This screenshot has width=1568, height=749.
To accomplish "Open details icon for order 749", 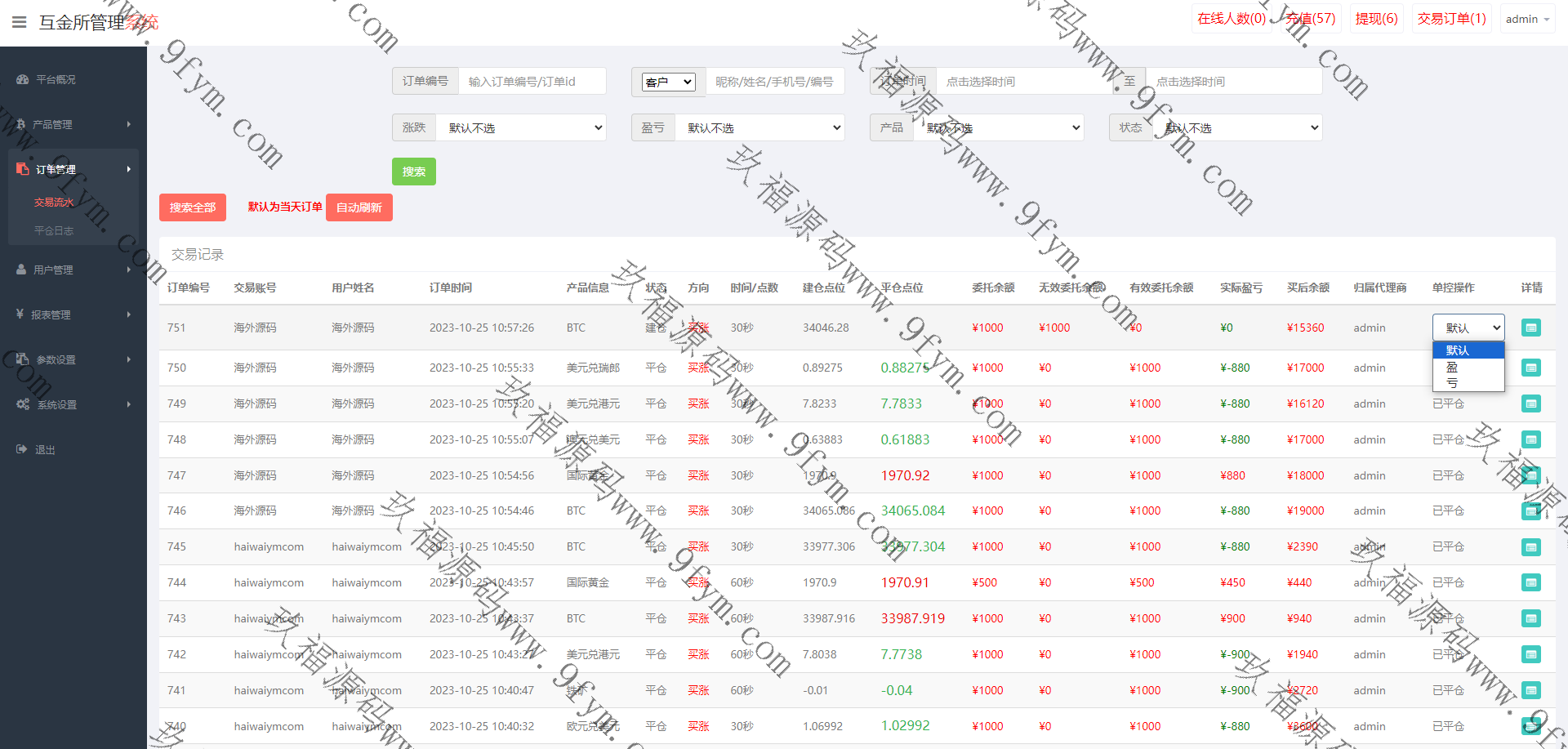I will point(1530,403).
